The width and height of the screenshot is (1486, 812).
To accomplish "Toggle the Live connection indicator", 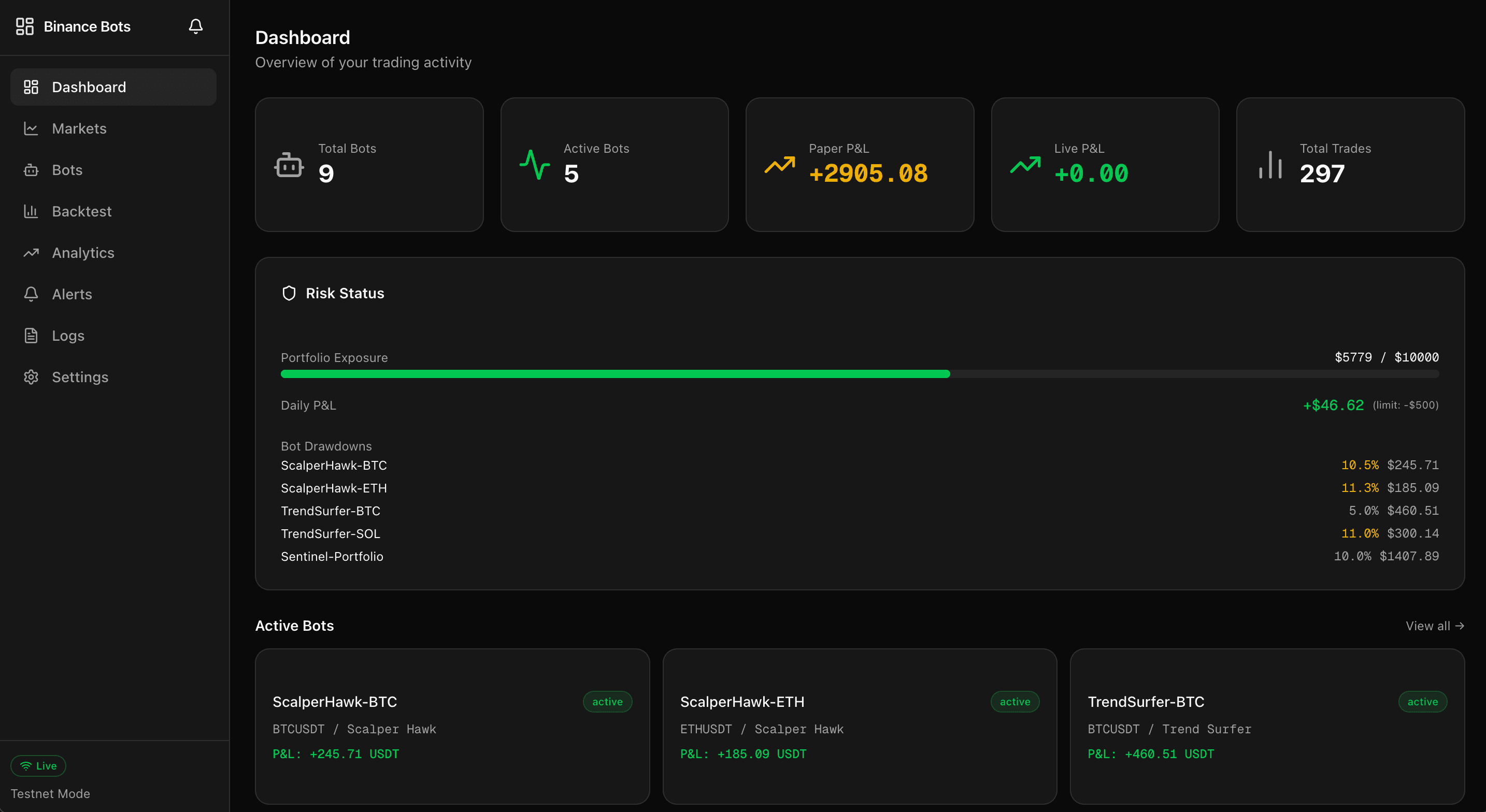I will (38, 765).
